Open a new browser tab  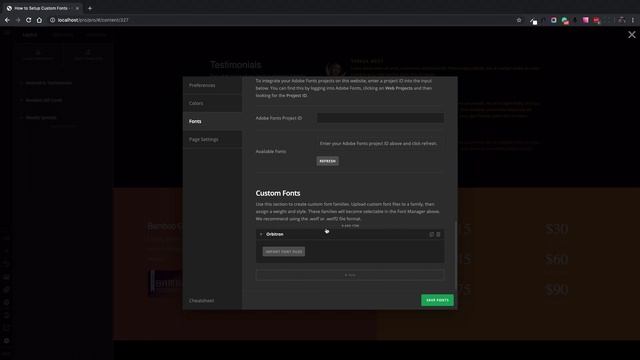[x=90, y=8]
